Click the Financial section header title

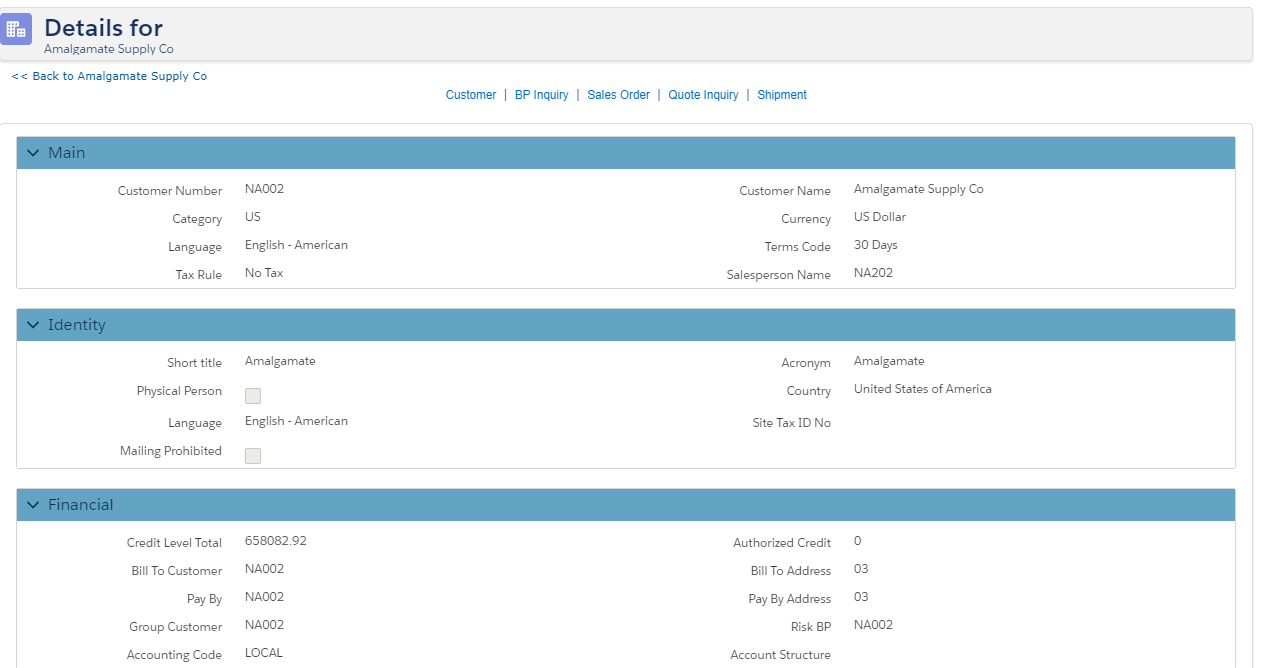(x=81, y=505)
